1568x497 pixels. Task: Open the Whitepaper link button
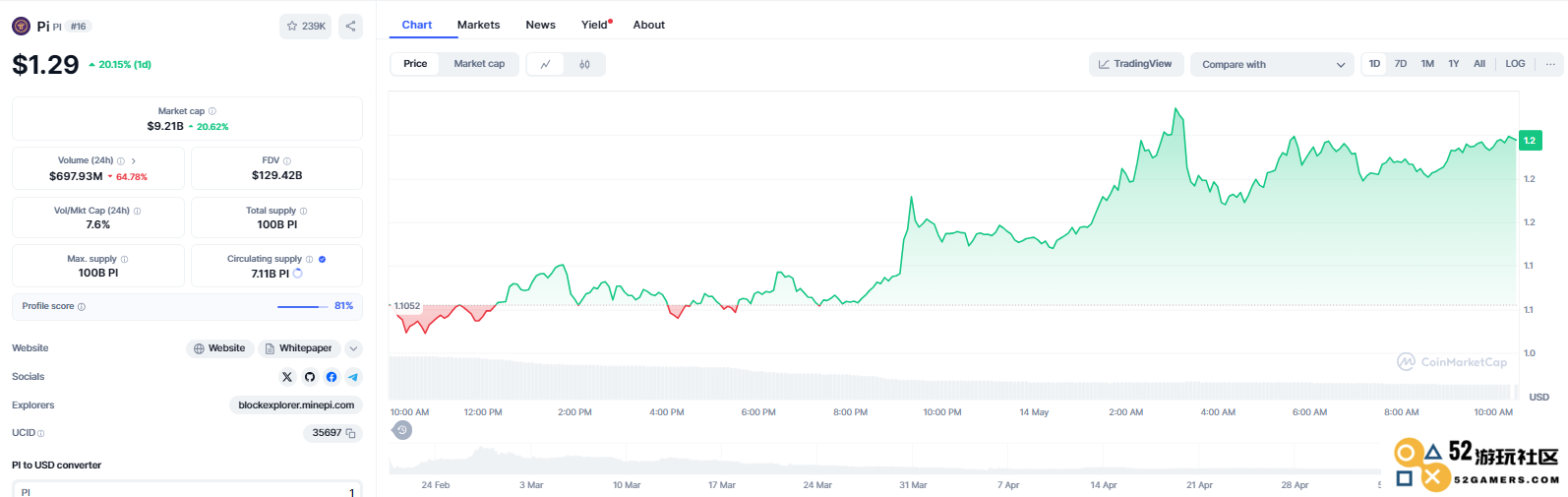tap(299, 348)
